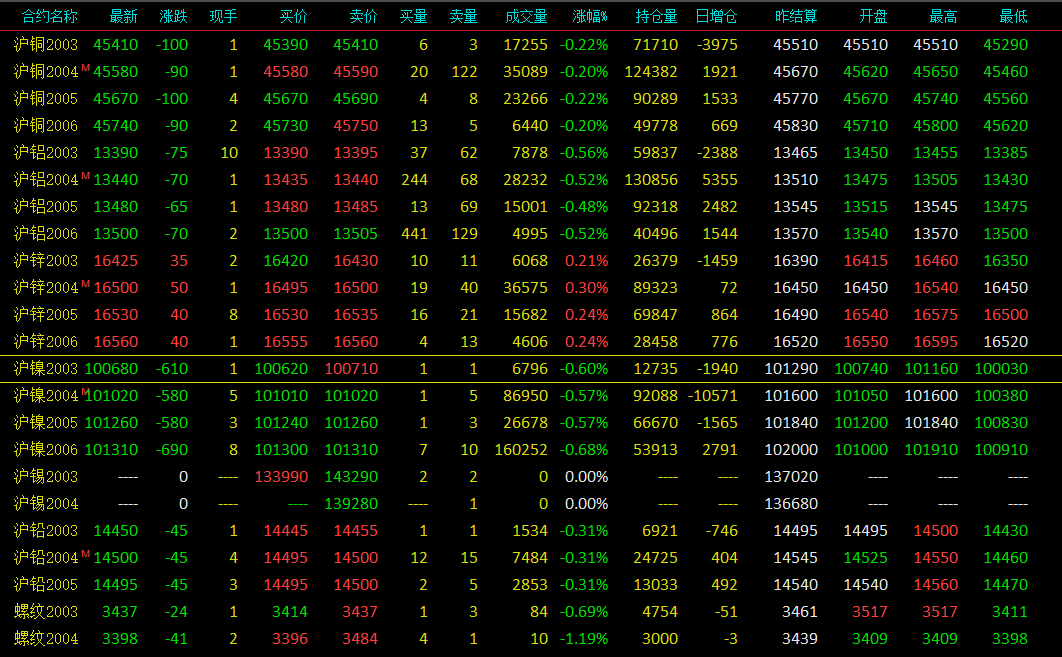The width and height of the screenshot is (1062, 657).
Task: Select the 沪镍2006 contract name
Action: tap(46, 450)
